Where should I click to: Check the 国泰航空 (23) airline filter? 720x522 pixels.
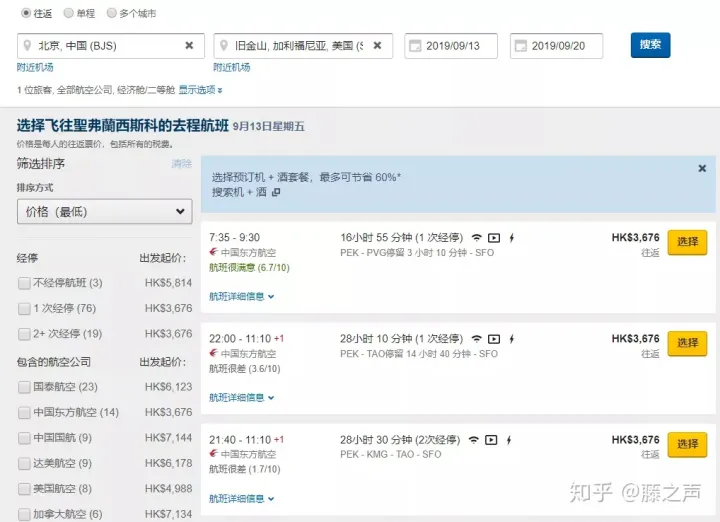tap(24, 387)
